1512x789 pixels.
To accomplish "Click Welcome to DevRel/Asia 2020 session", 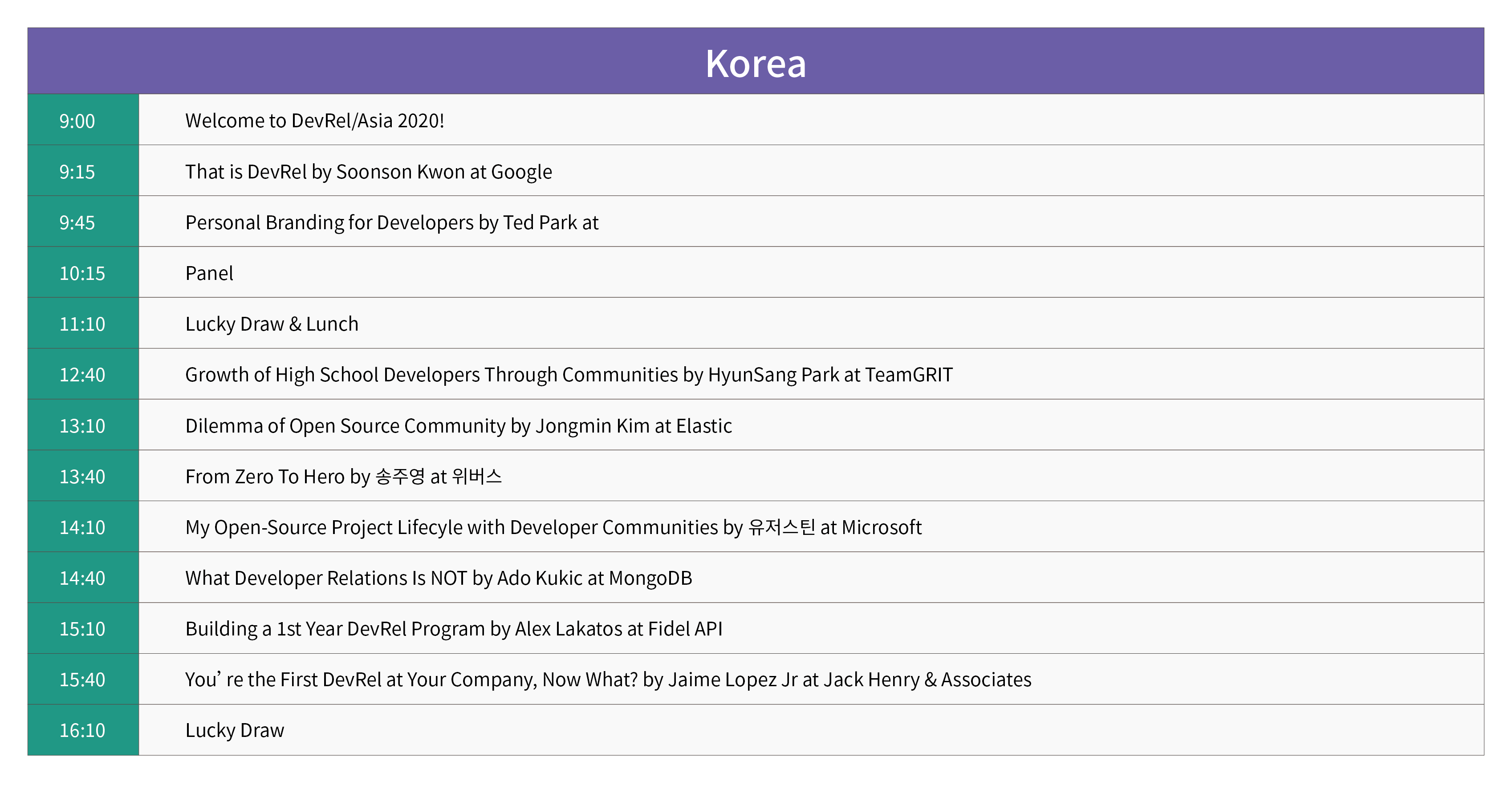I will 315,121.
